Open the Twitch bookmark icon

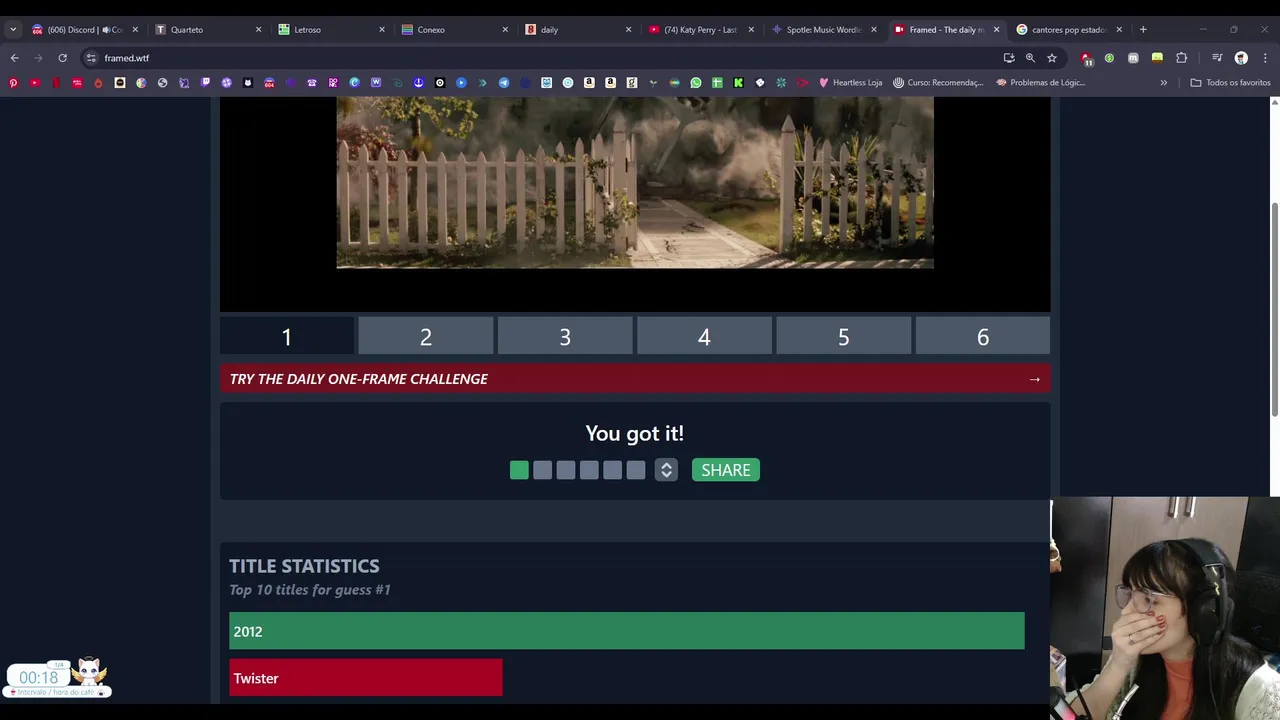[205, 83]
